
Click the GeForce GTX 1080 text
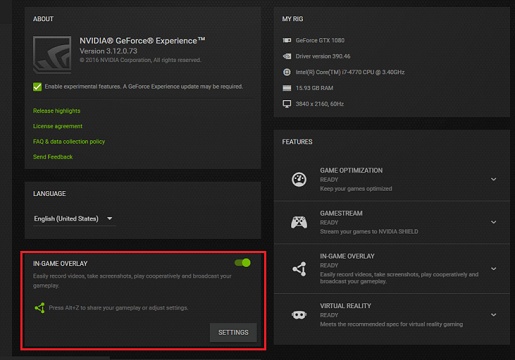[x=320, y=40]
